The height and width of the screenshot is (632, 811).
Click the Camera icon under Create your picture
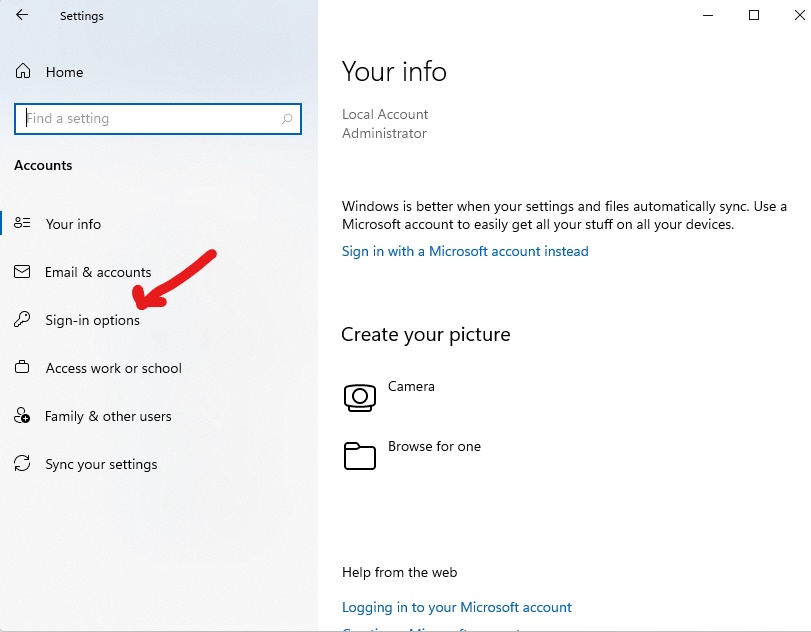(x=359, y=397)
